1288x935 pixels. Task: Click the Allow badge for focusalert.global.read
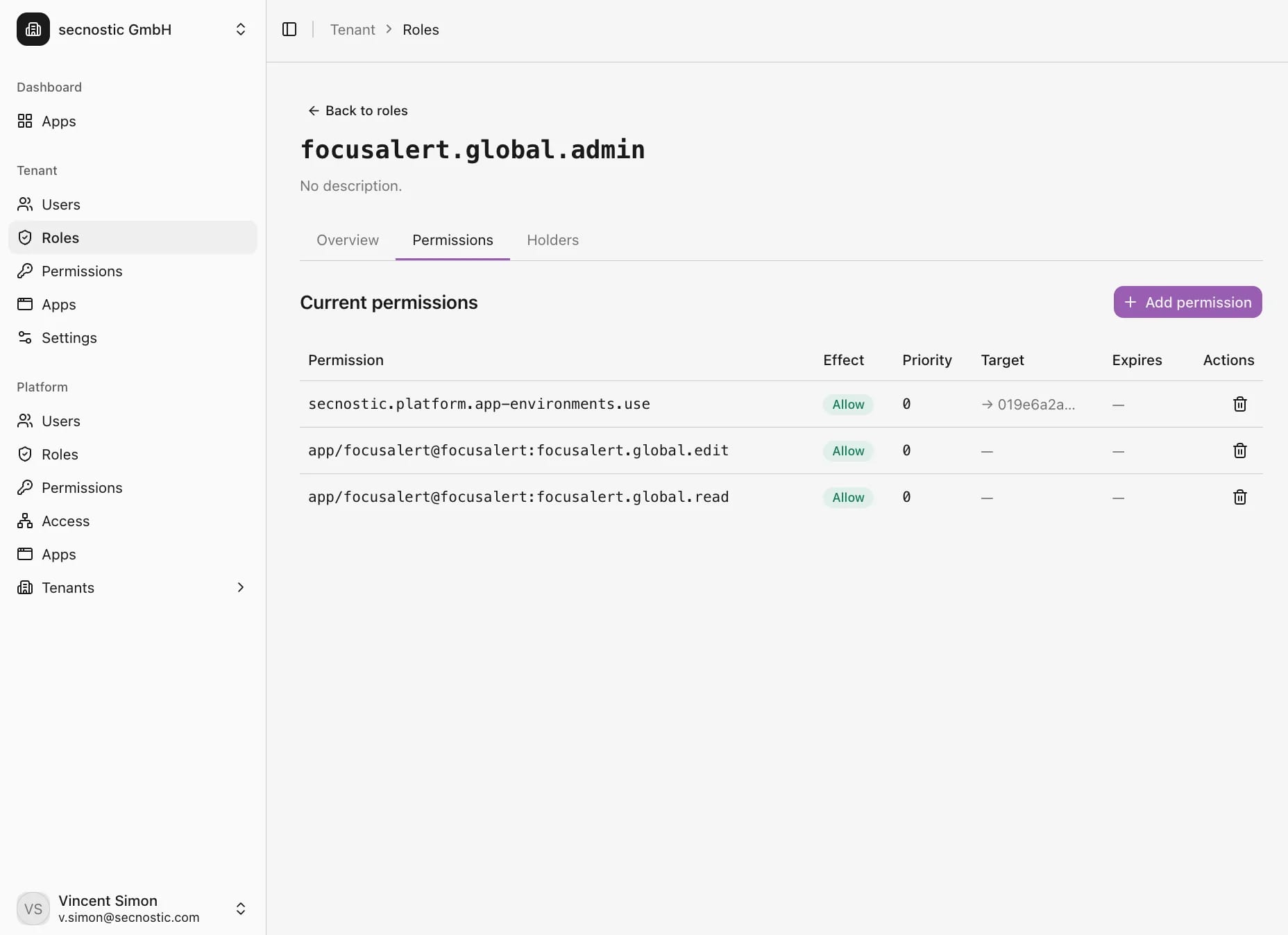pos(848,497)
